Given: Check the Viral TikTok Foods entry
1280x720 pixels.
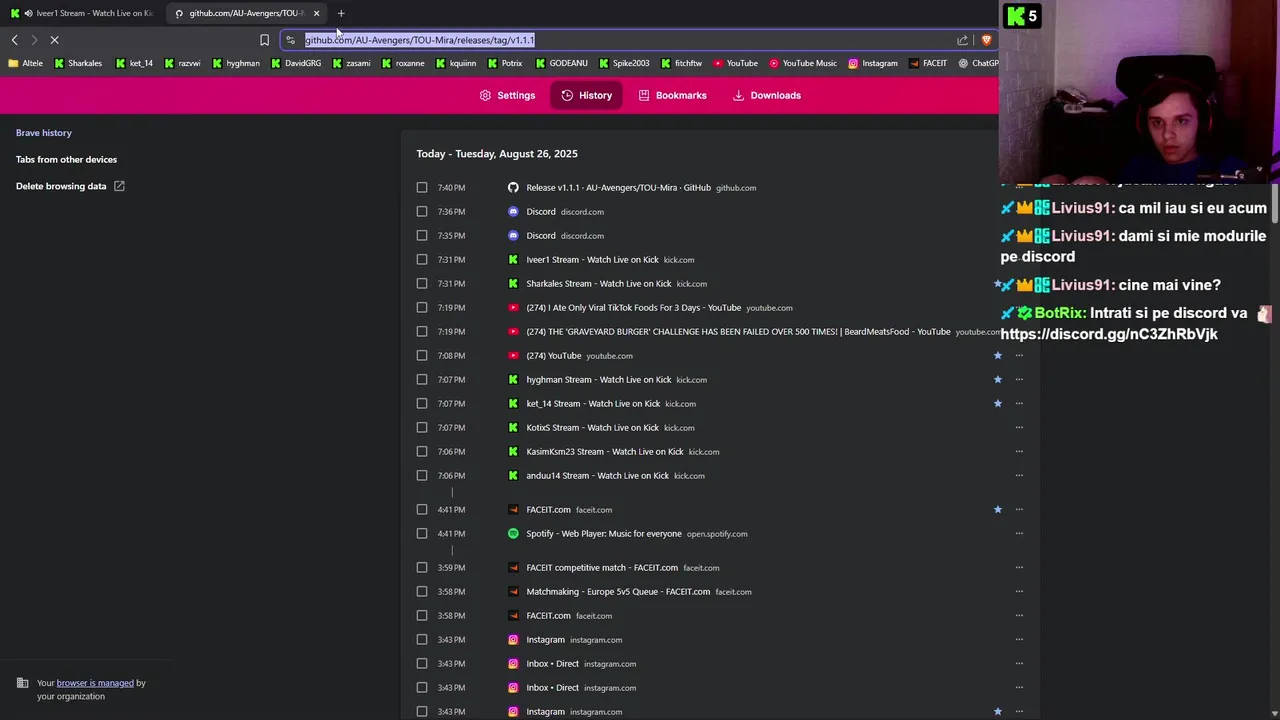Looking at the screenshot, I should (422, 308).
